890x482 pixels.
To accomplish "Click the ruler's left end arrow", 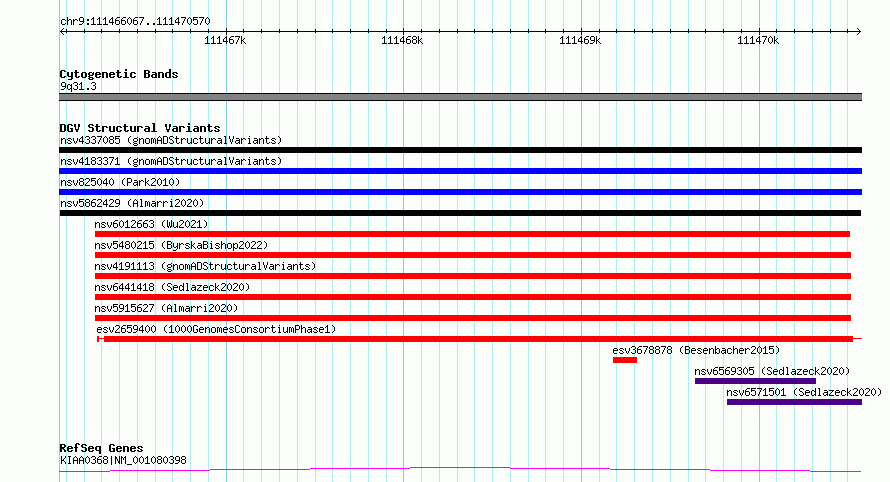I will [62, 31].
